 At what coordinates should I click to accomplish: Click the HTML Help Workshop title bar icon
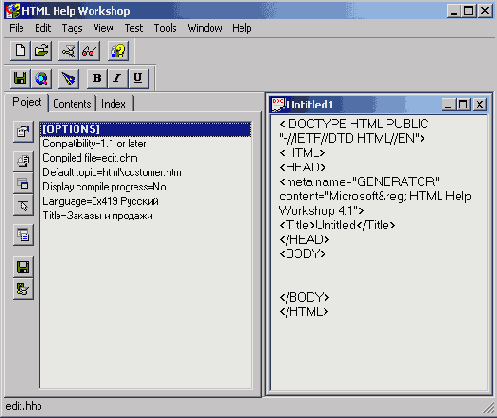[x=13, y=11]
